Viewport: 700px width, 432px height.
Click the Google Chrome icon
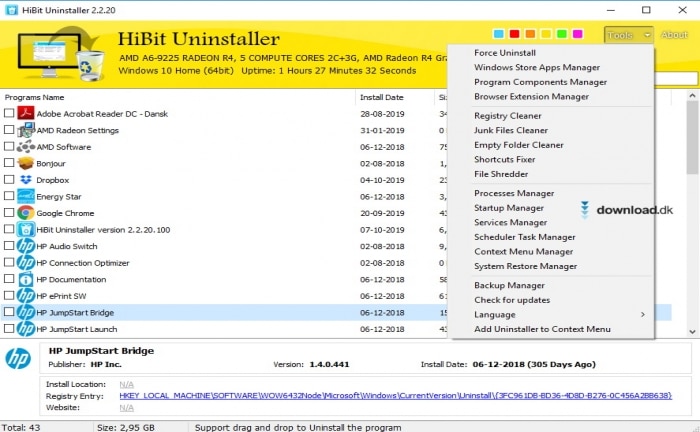click(26, 213)
